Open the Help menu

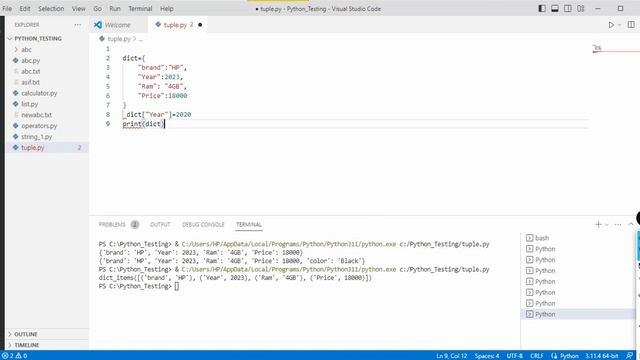click(x=167, y=9)
